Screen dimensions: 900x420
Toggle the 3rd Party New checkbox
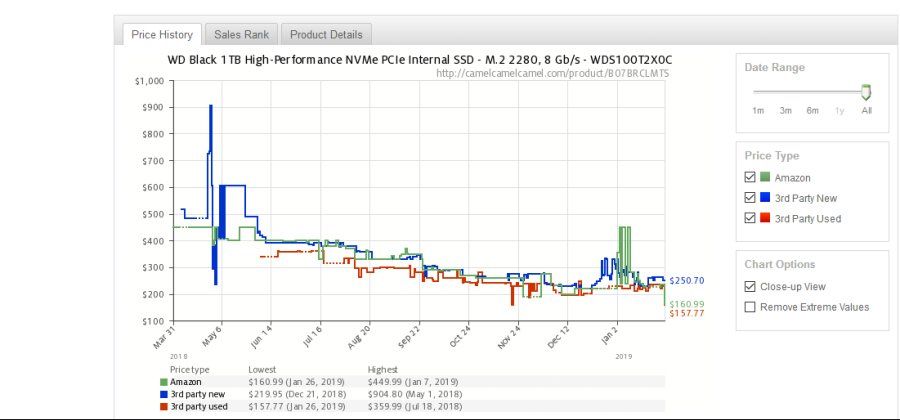point(750,197)
